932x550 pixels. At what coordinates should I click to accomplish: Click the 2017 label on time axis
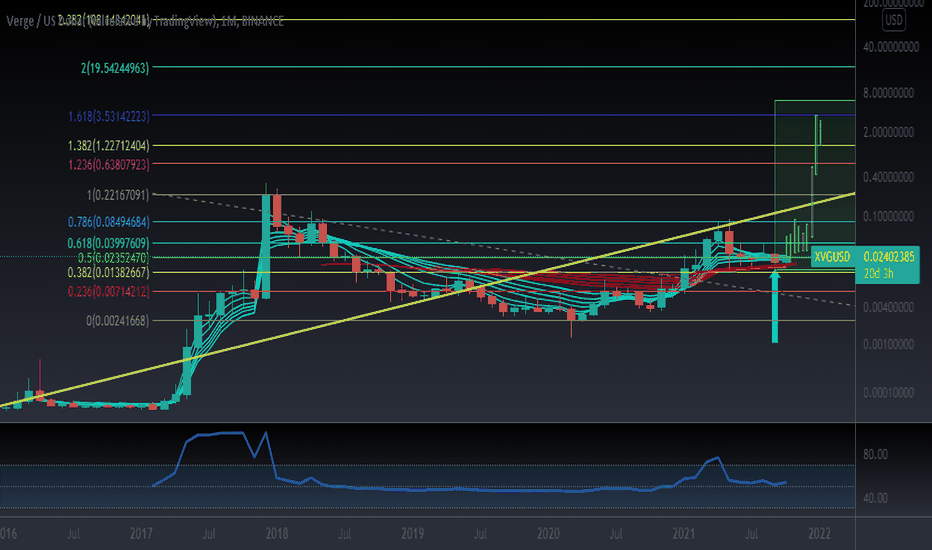click(141, 533)
